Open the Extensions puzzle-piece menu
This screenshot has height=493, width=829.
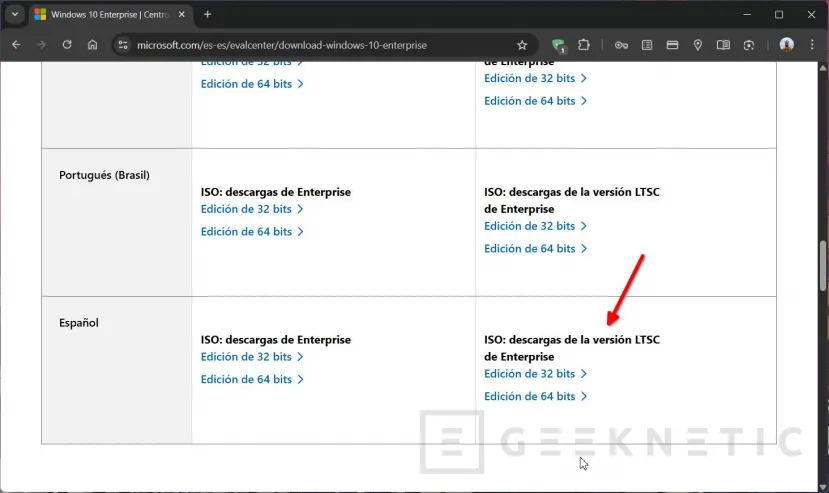click(x=584, y=45)
